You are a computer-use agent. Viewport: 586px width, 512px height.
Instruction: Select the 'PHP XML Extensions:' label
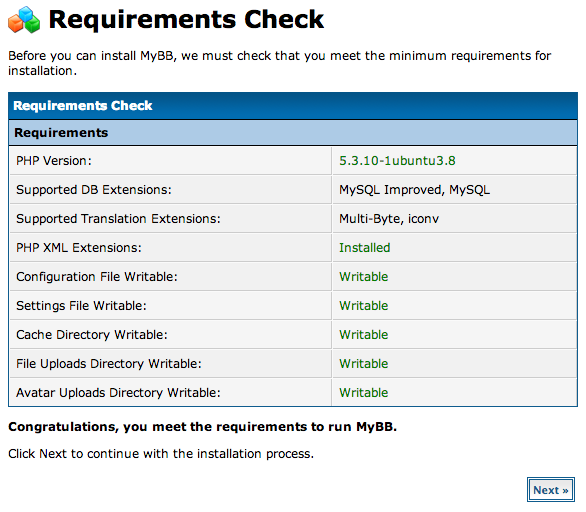point(79,248)
